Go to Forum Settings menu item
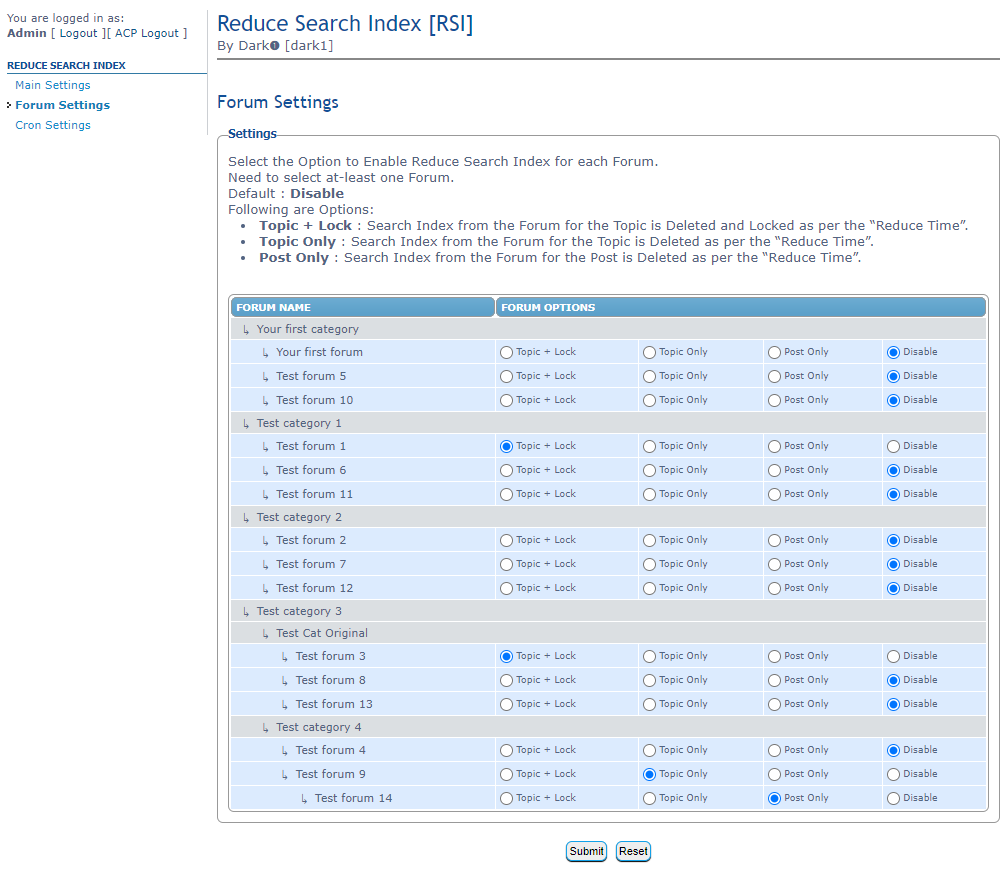 62,105
